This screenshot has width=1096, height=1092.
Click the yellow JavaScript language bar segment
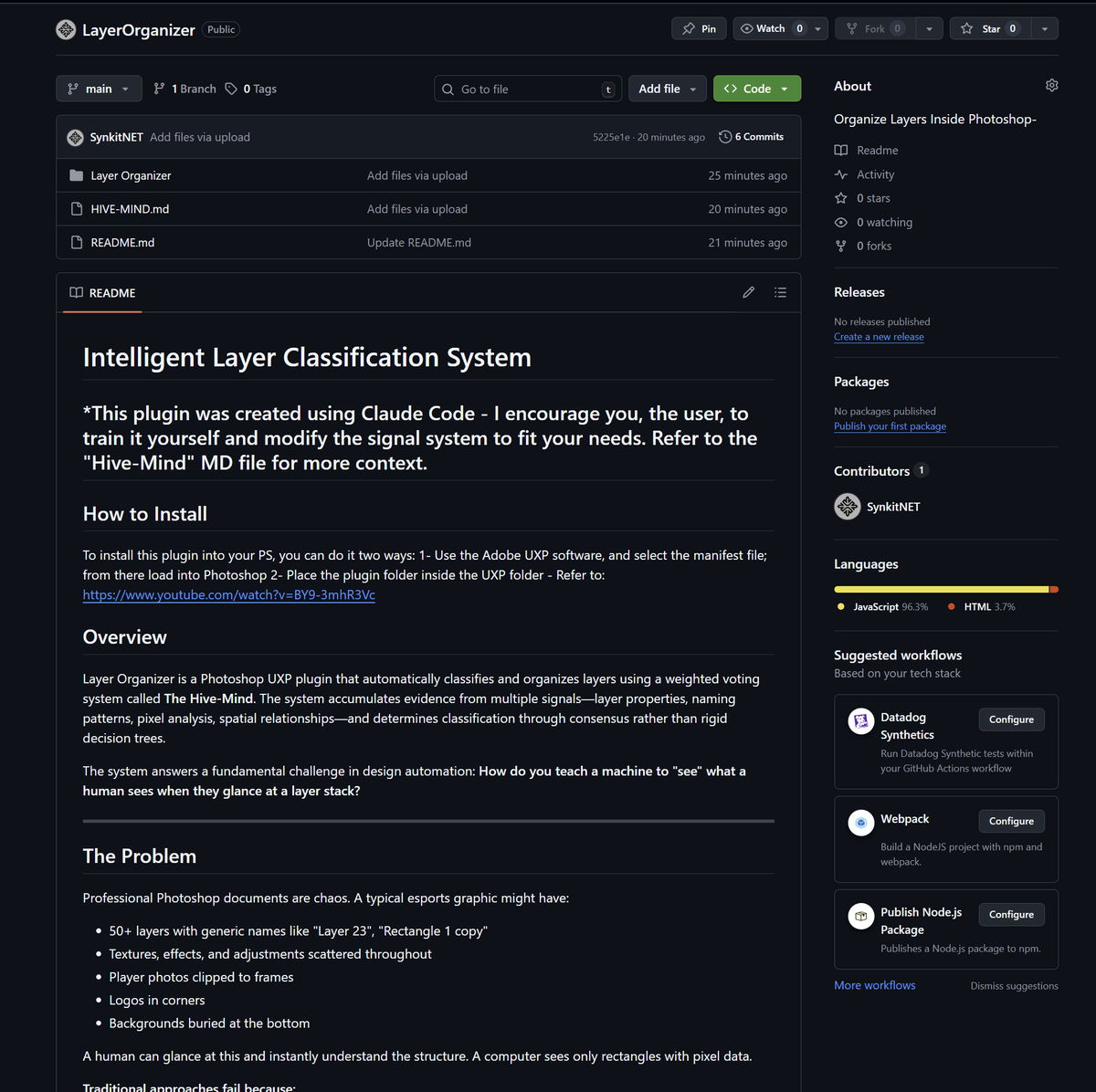click(941, 590)
